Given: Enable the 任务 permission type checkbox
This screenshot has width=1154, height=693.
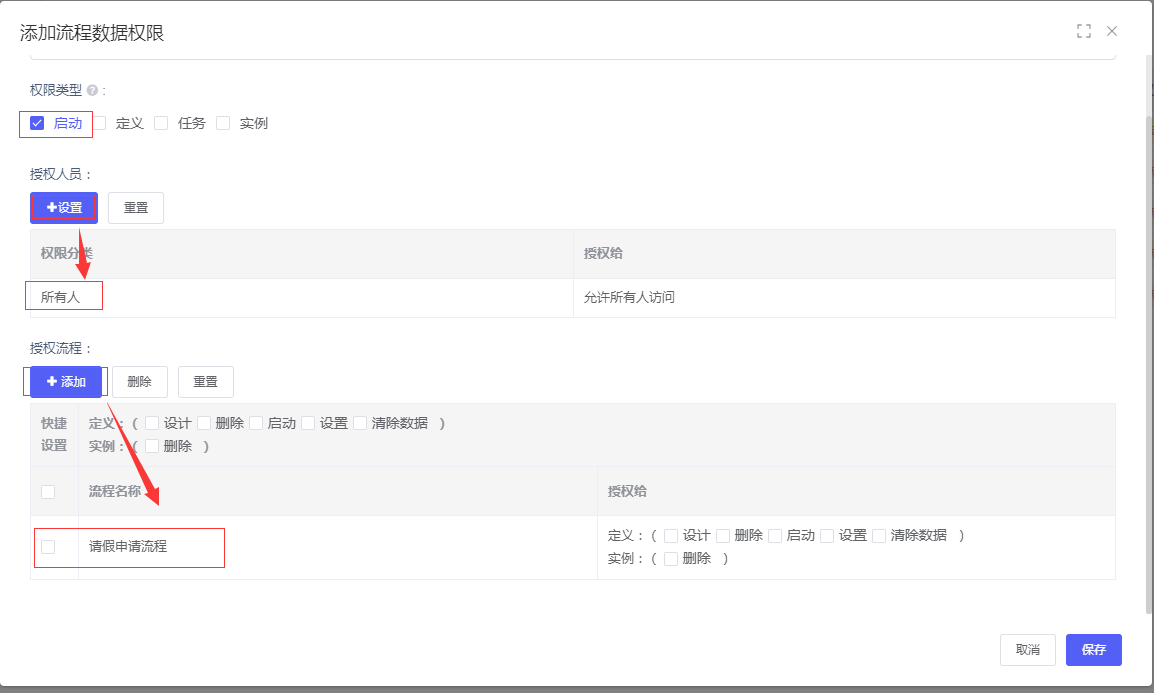Looking at the screenshot, I should click(x=161, y=123).
